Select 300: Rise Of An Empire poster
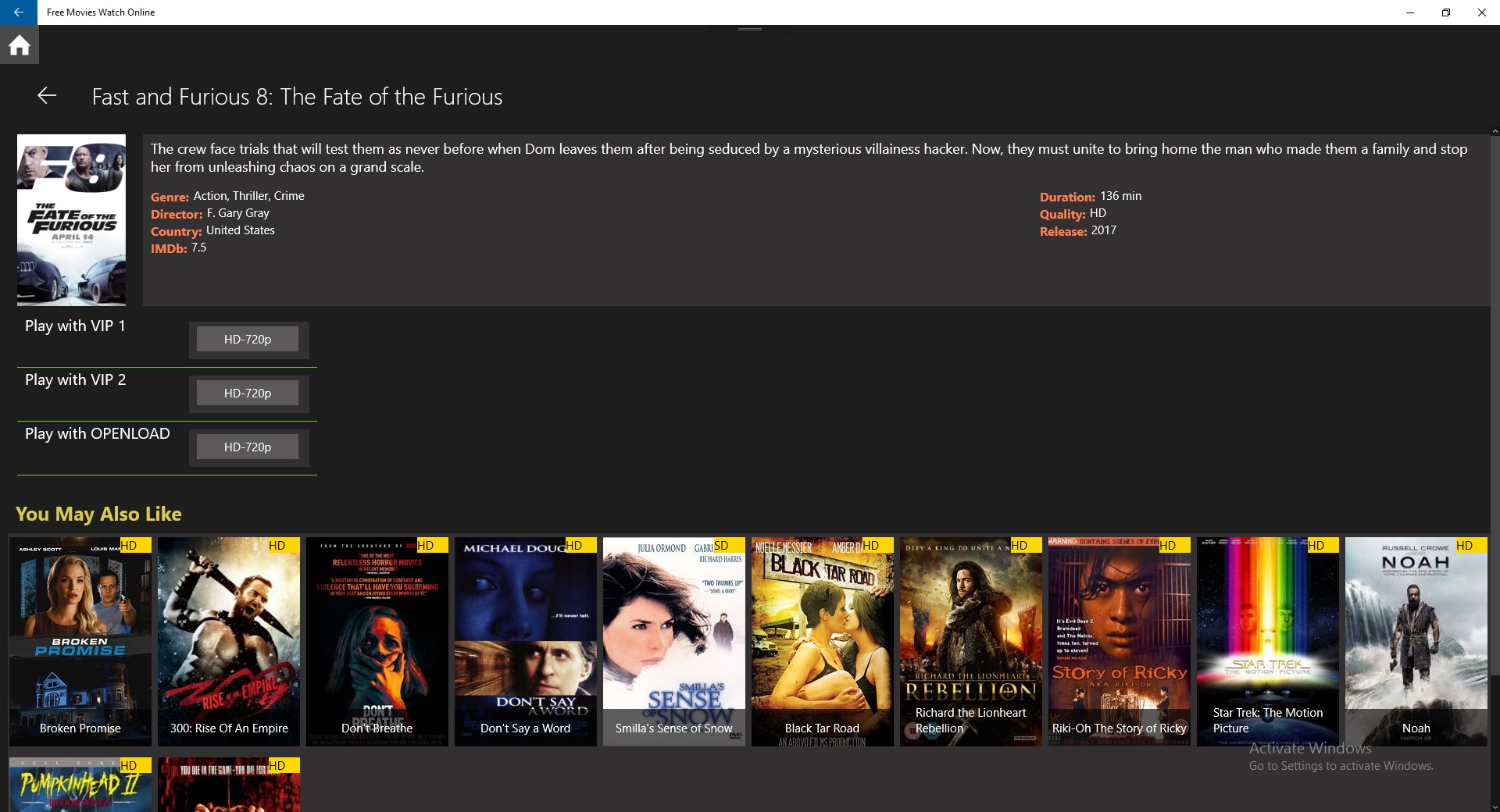Screen dimensions: 1500x812 (x=229, y=642)
